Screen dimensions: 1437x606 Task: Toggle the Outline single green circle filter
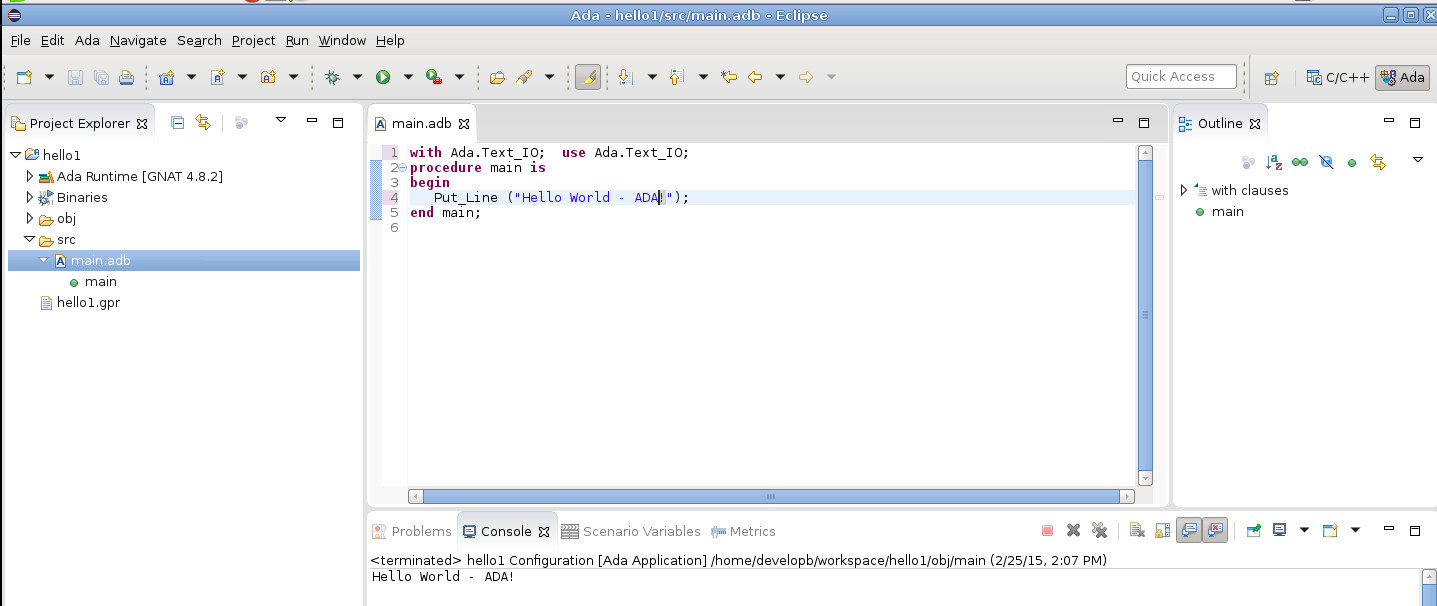(1352, 161)
